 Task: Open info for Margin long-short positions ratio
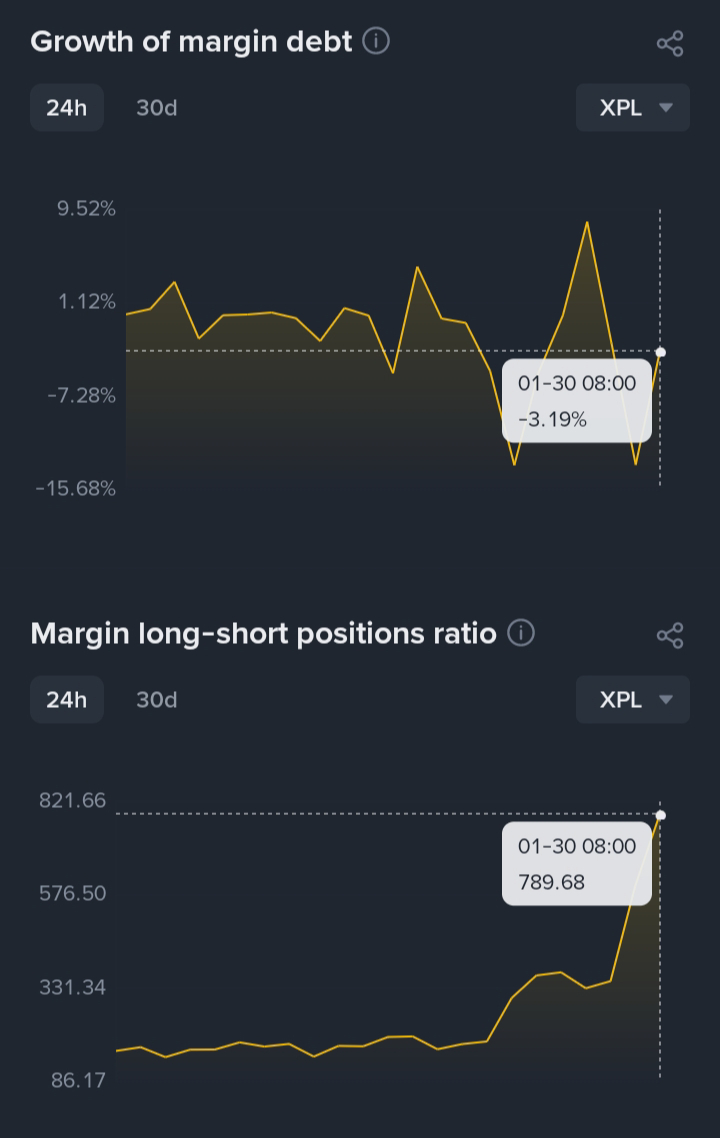(x=521, y=633)
